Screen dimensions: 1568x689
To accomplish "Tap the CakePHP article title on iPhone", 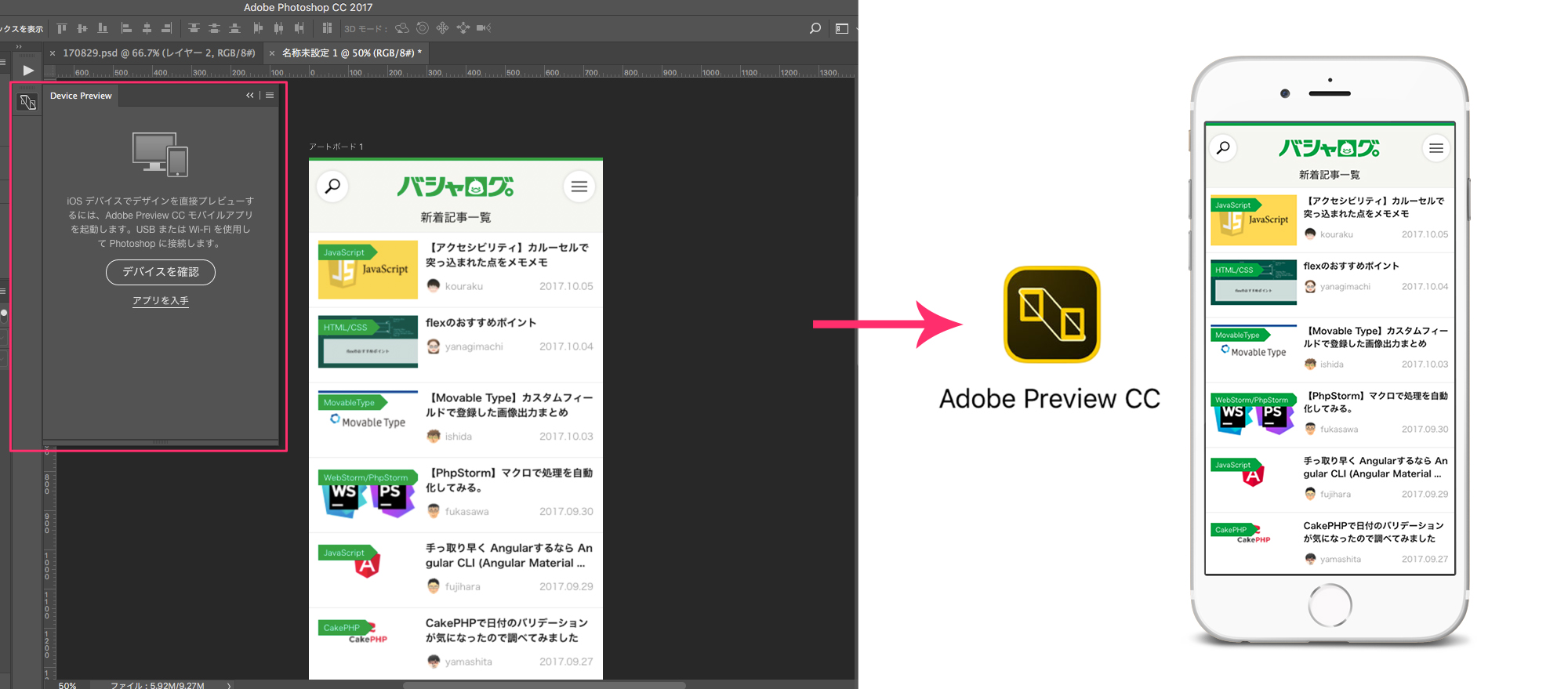I will [x=1374, y=532].
